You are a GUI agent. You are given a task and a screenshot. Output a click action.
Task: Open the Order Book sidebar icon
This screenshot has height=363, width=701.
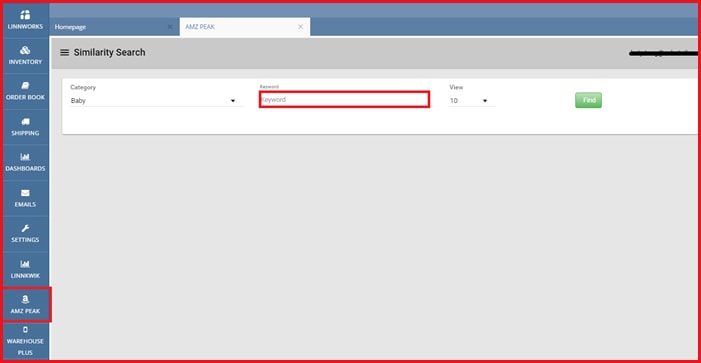click(25, 85)
